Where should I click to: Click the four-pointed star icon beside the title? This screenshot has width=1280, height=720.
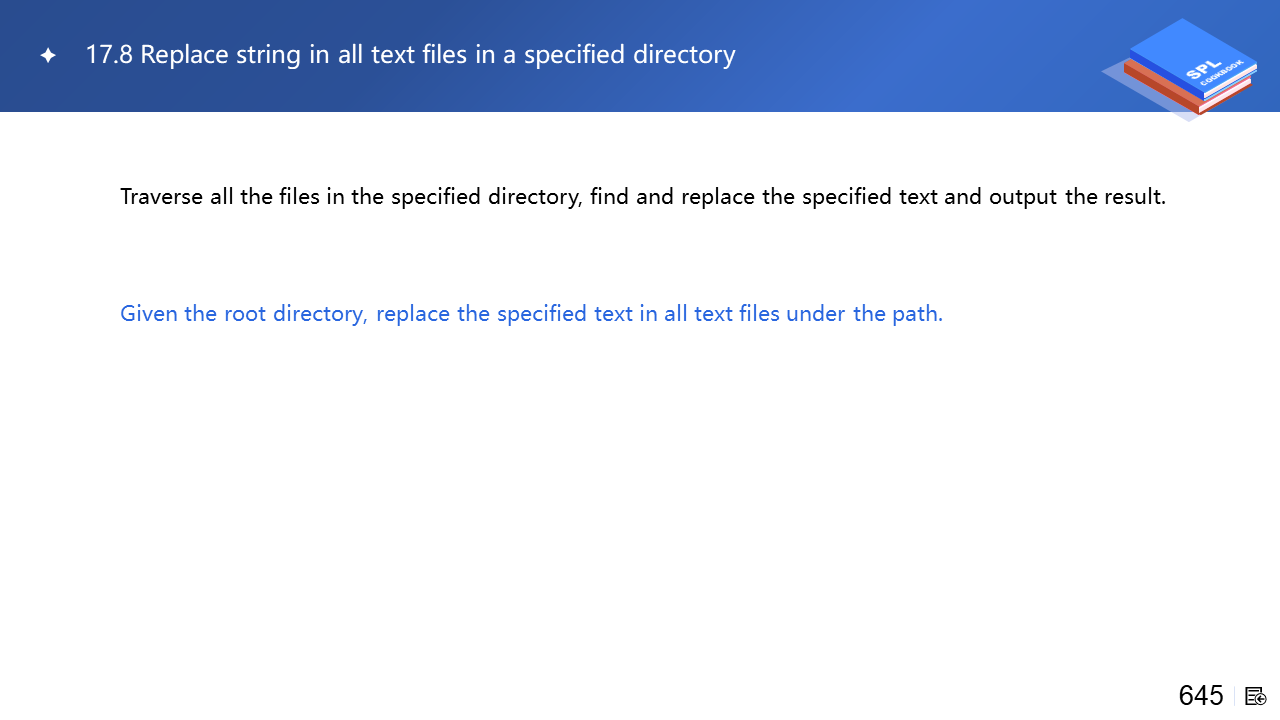[48, 56]
